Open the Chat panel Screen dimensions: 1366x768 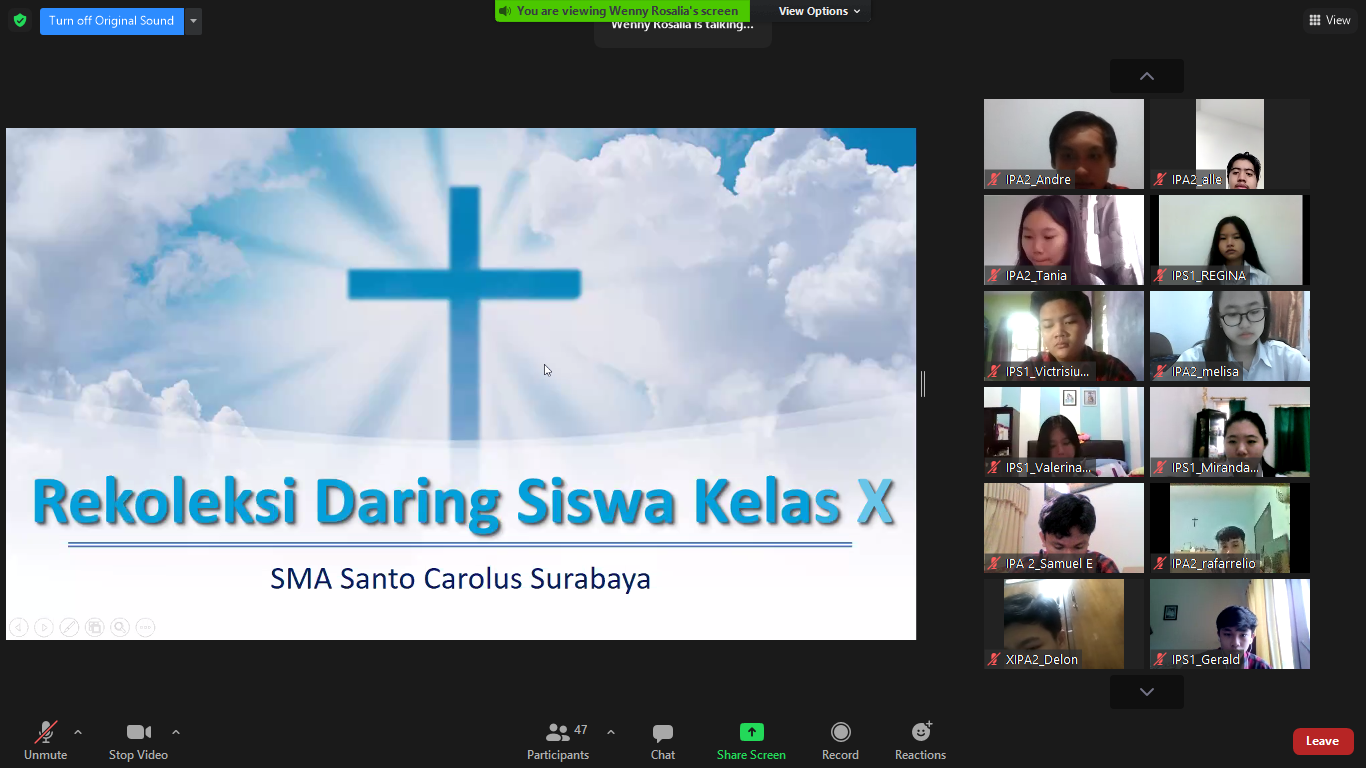(663, 741)
